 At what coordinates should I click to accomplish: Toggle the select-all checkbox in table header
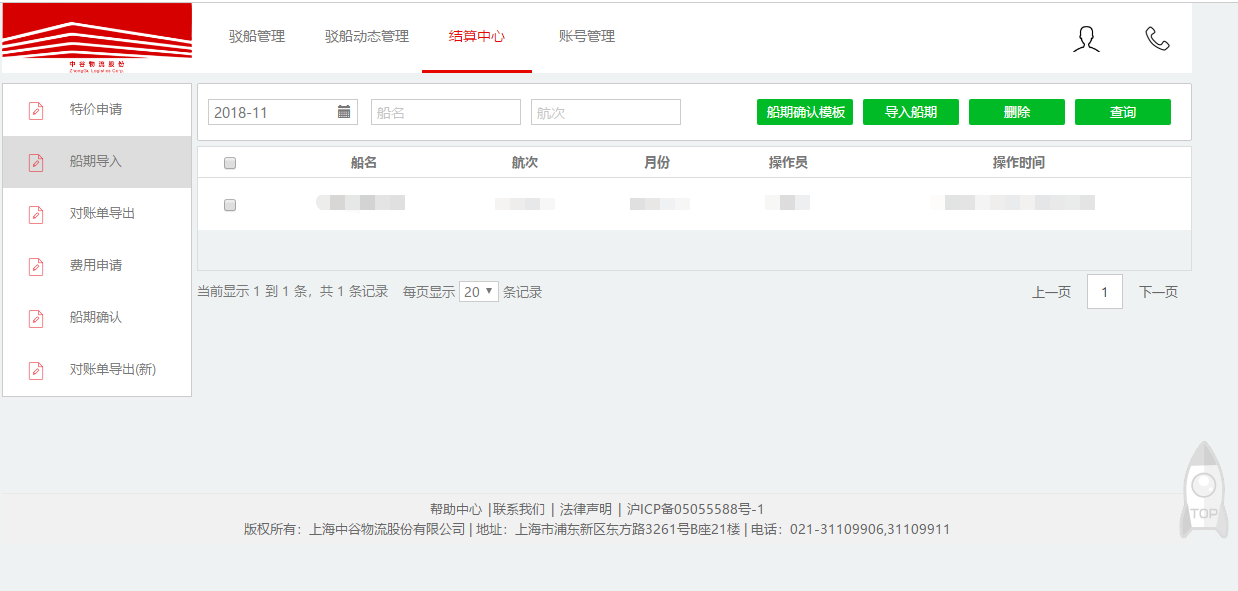click(x=230, y=163)
